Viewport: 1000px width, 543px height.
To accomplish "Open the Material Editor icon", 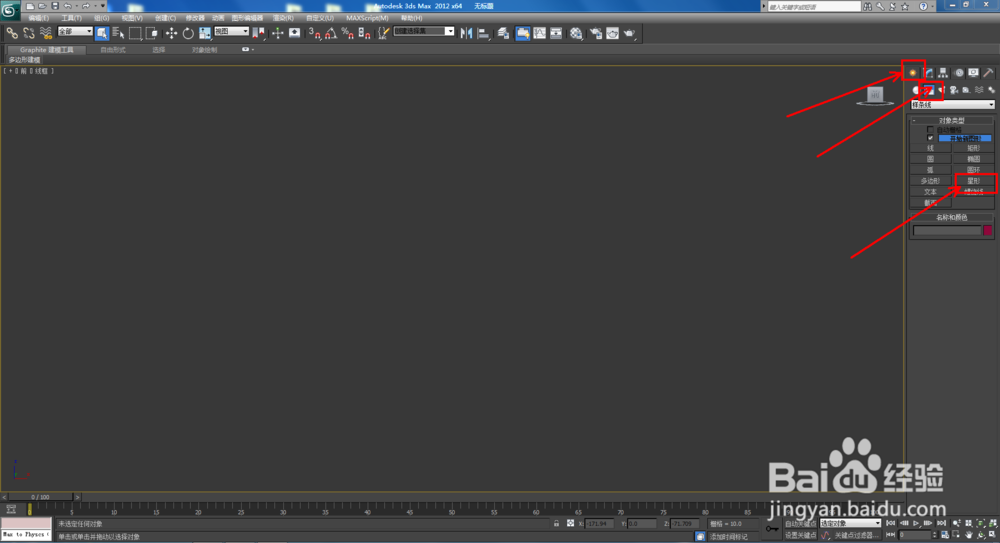I will tap(577, 33).
